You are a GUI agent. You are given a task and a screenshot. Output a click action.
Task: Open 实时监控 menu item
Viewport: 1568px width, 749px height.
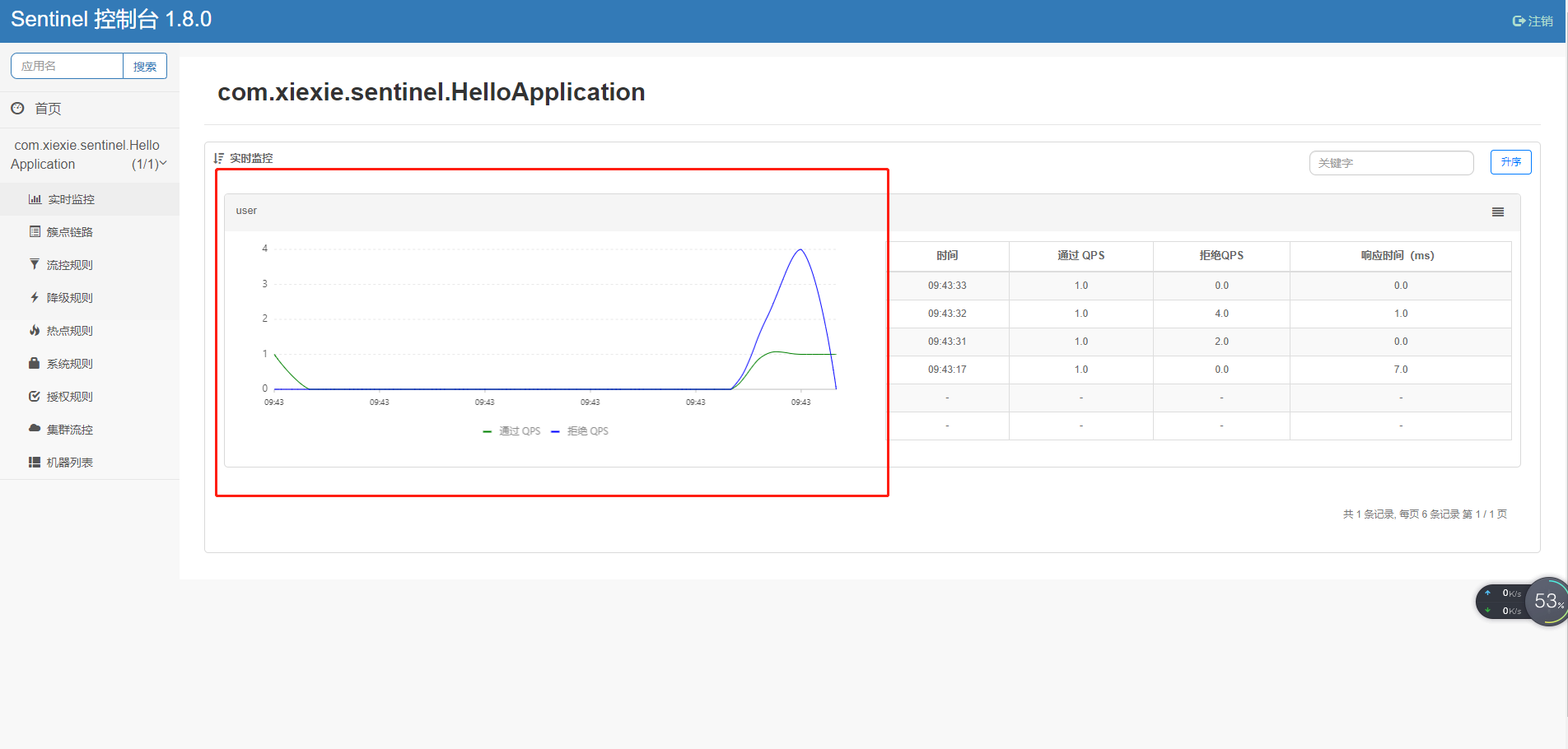(x=90, y=199)
